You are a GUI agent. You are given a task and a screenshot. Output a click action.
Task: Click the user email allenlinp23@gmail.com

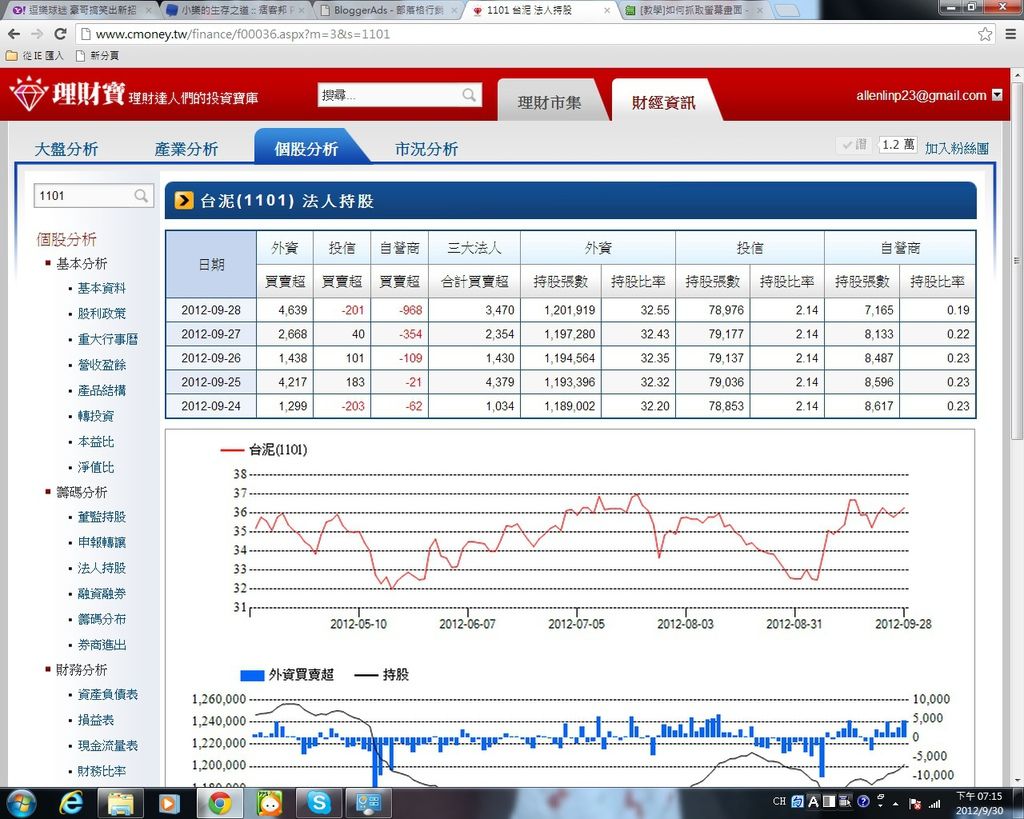[x=921, y=95]
